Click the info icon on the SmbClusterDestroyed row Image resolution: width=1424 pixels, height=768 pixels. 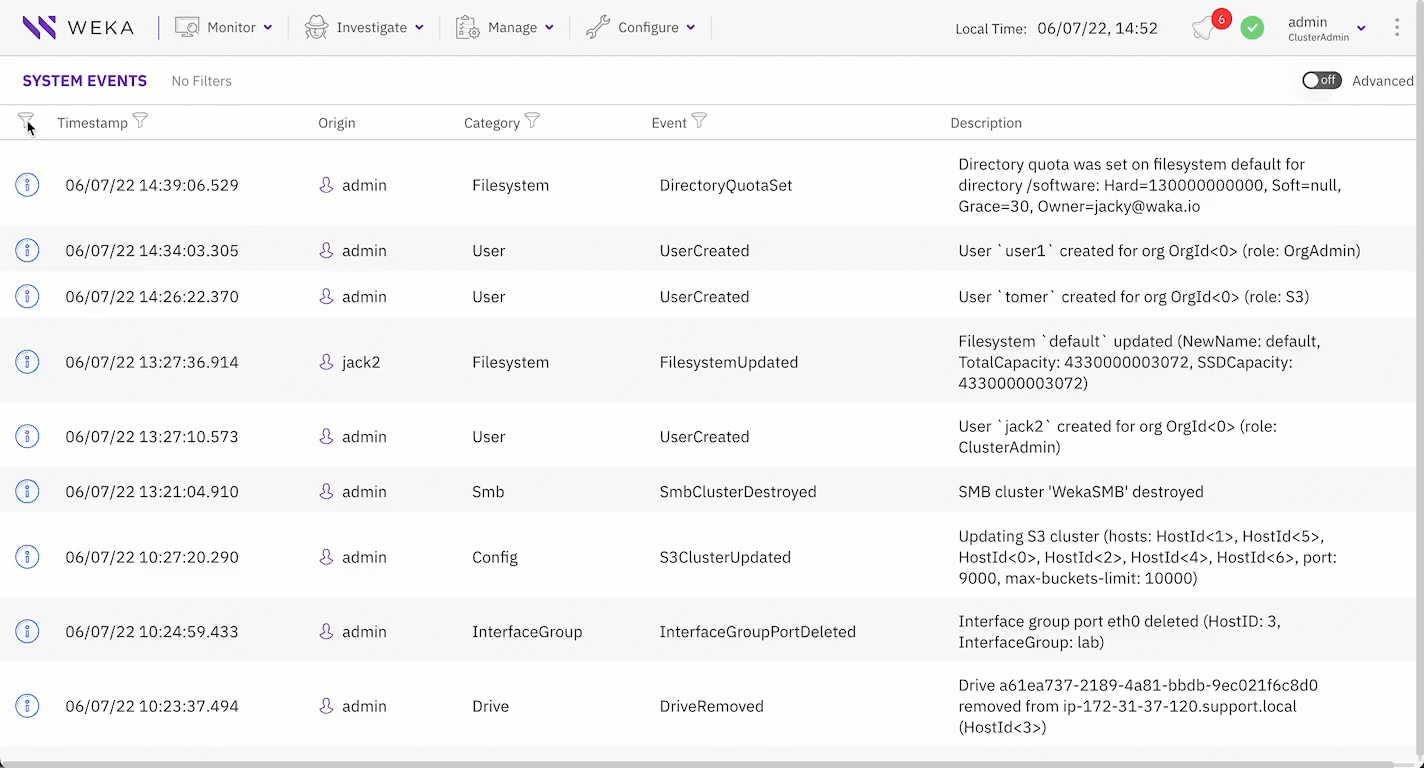[27, 491]
